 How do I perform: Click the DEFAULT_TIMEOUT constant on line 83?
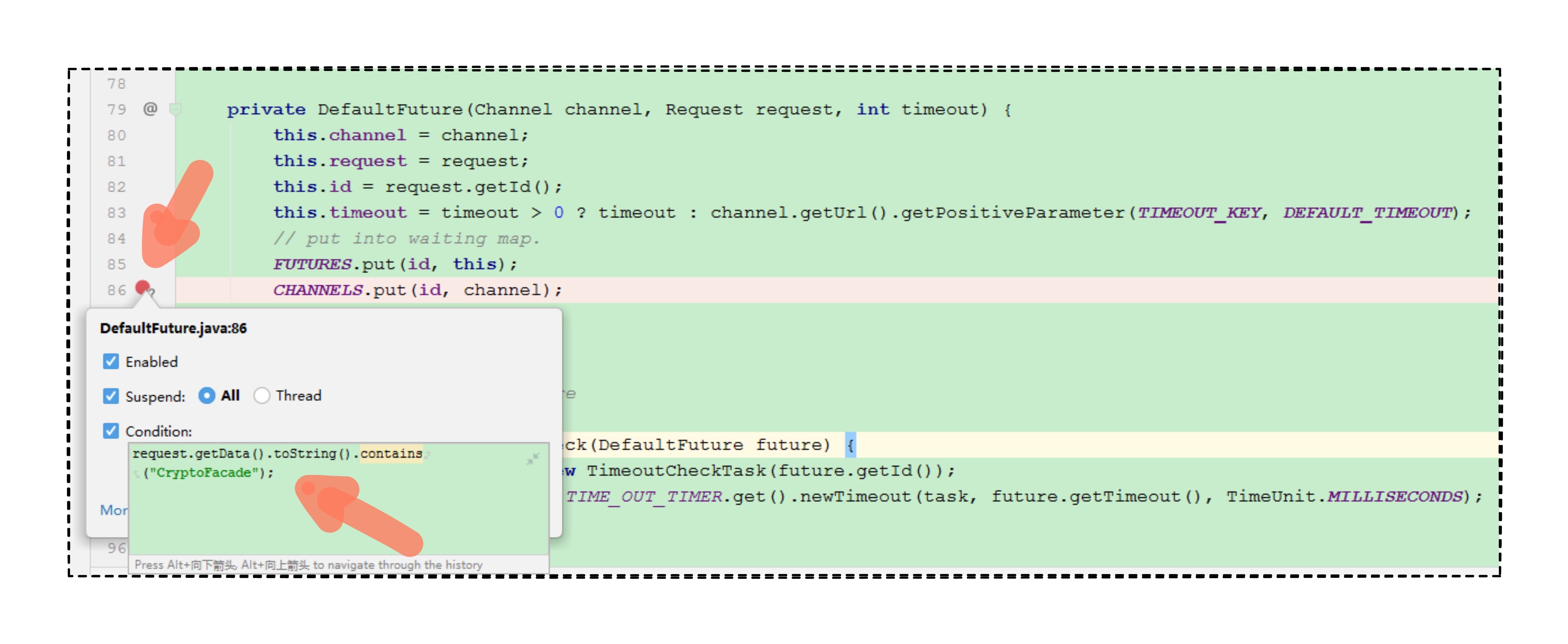tap(1367, 212)
